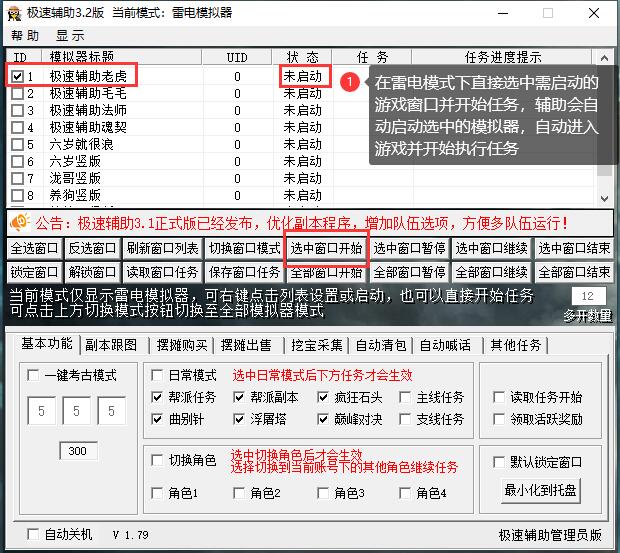The width and height of the screenshot is (620, 553).
Task: Click the 多开数量 field showing 12
Action: 589,296
